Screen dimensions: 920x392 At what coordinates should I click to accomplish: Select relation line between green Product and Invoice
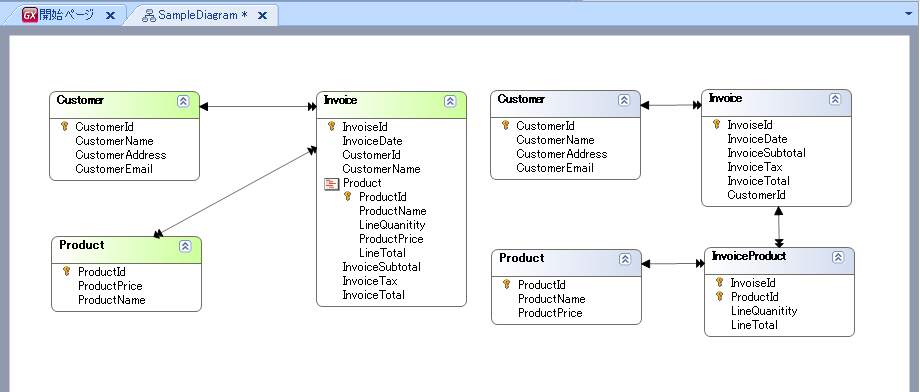point(235,192)
